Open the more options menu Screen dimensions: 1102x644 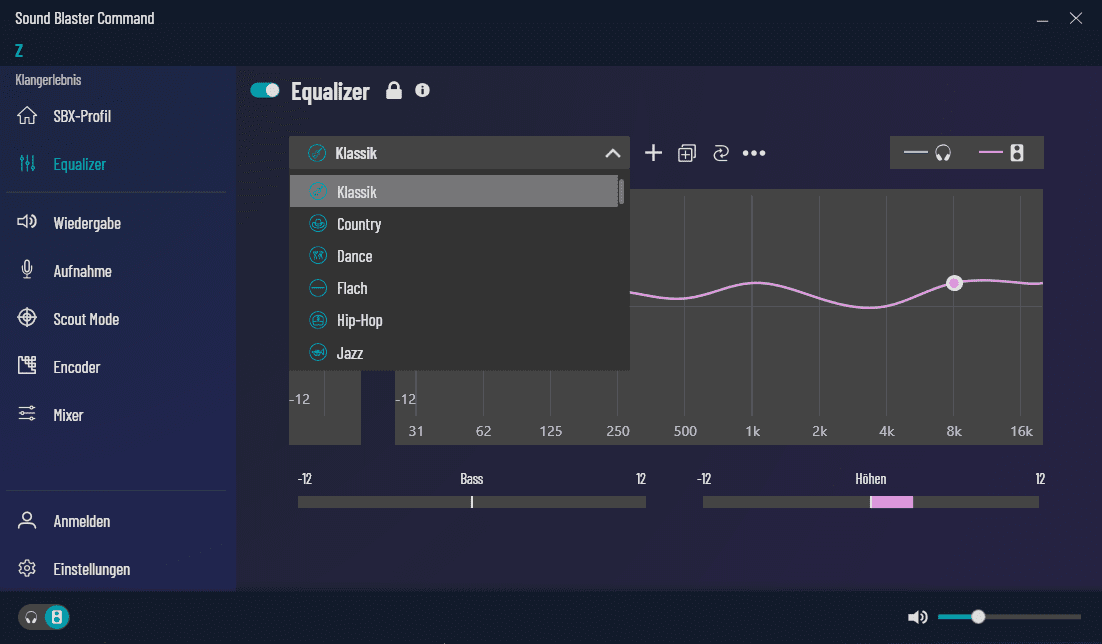(754, 153)
